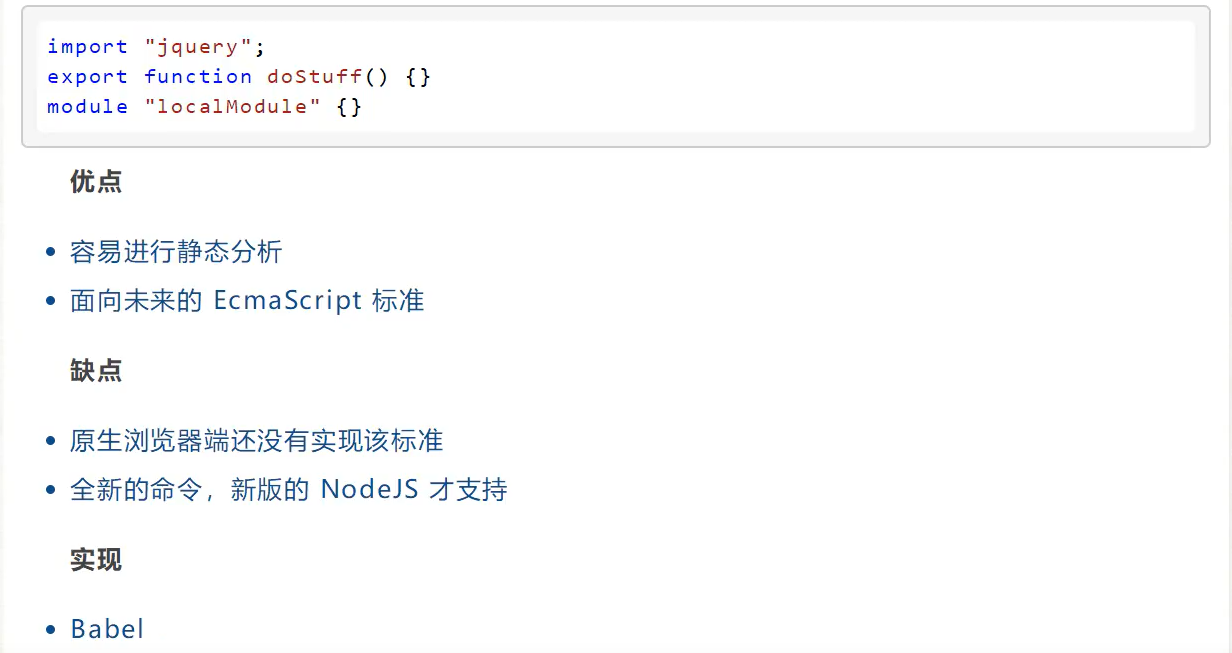1232x653 pixels.
Task: Click the bullet before 容易进行静态分析
Action: point(51,252)
